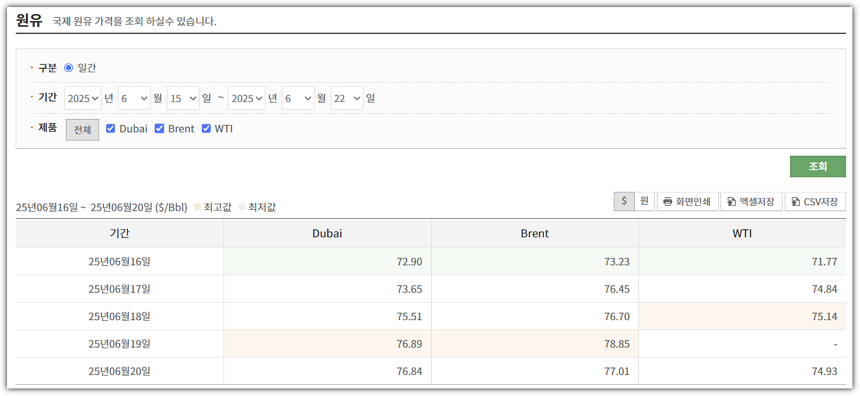Expand the end day dropdown showing 22

click(x=347, y=98)
